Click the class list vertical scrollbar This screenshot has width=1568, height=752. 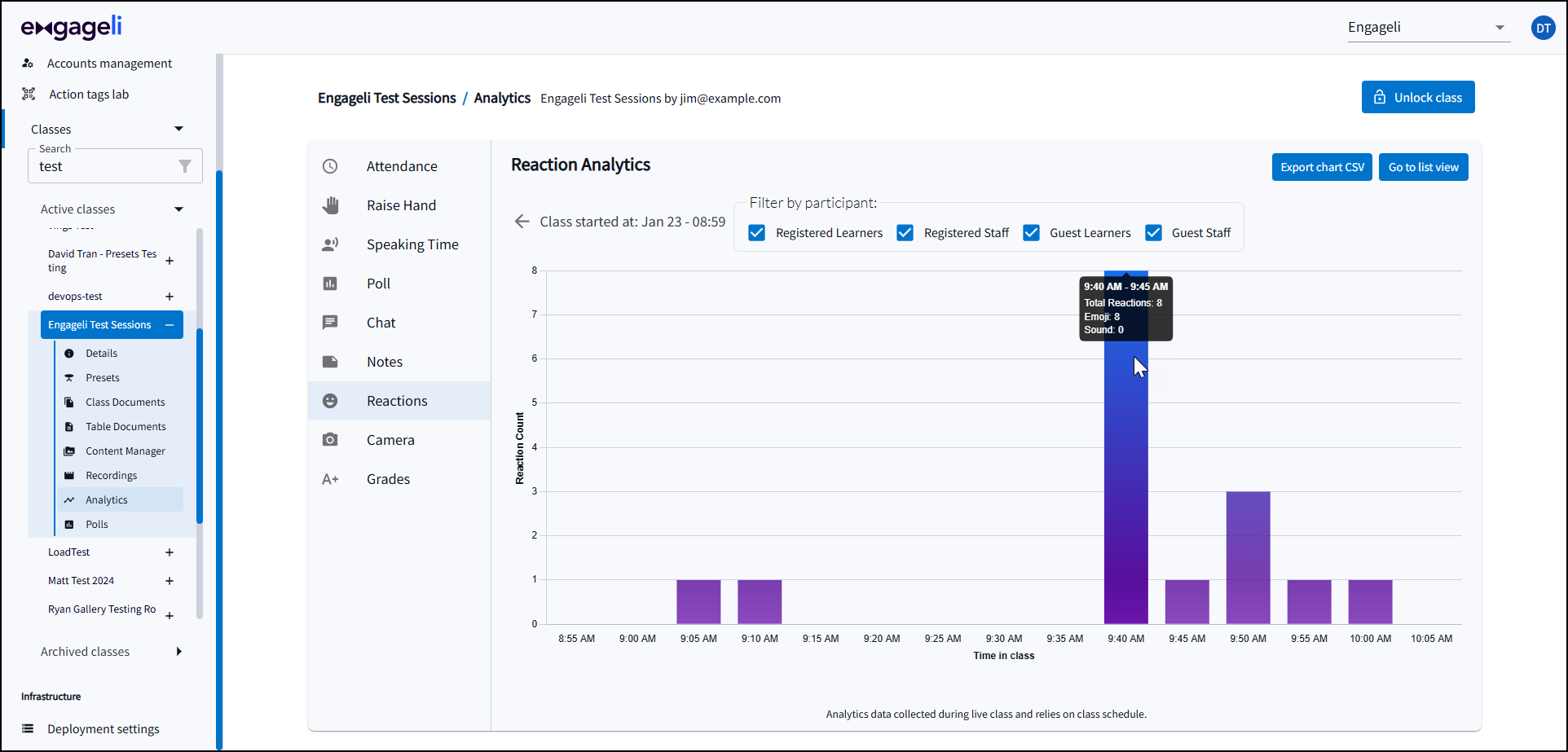click(200, 425)
